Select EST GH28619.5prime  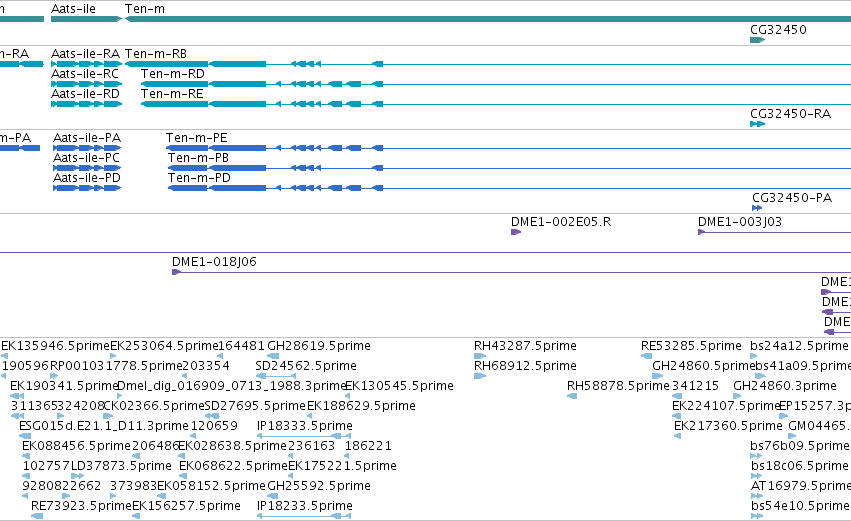319,346
